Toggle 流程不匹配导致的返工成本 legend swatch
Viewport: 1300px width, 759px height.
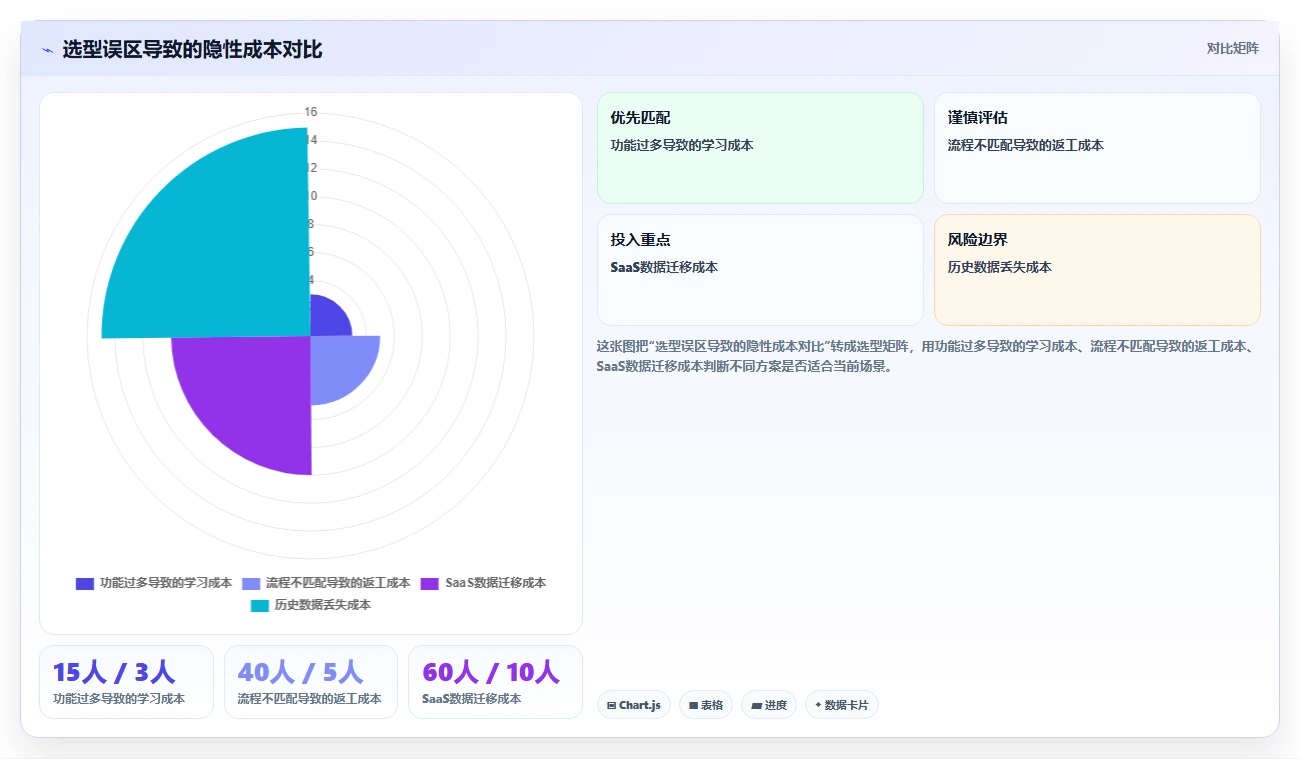(251, 583)
